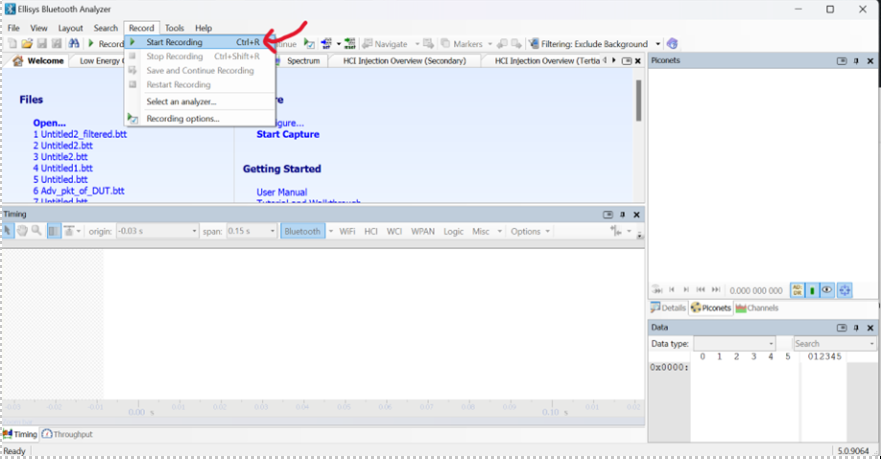Click the Welcome page vertical scrollbar
This screenshot has height=459, width=881.
tap(638, 100)
